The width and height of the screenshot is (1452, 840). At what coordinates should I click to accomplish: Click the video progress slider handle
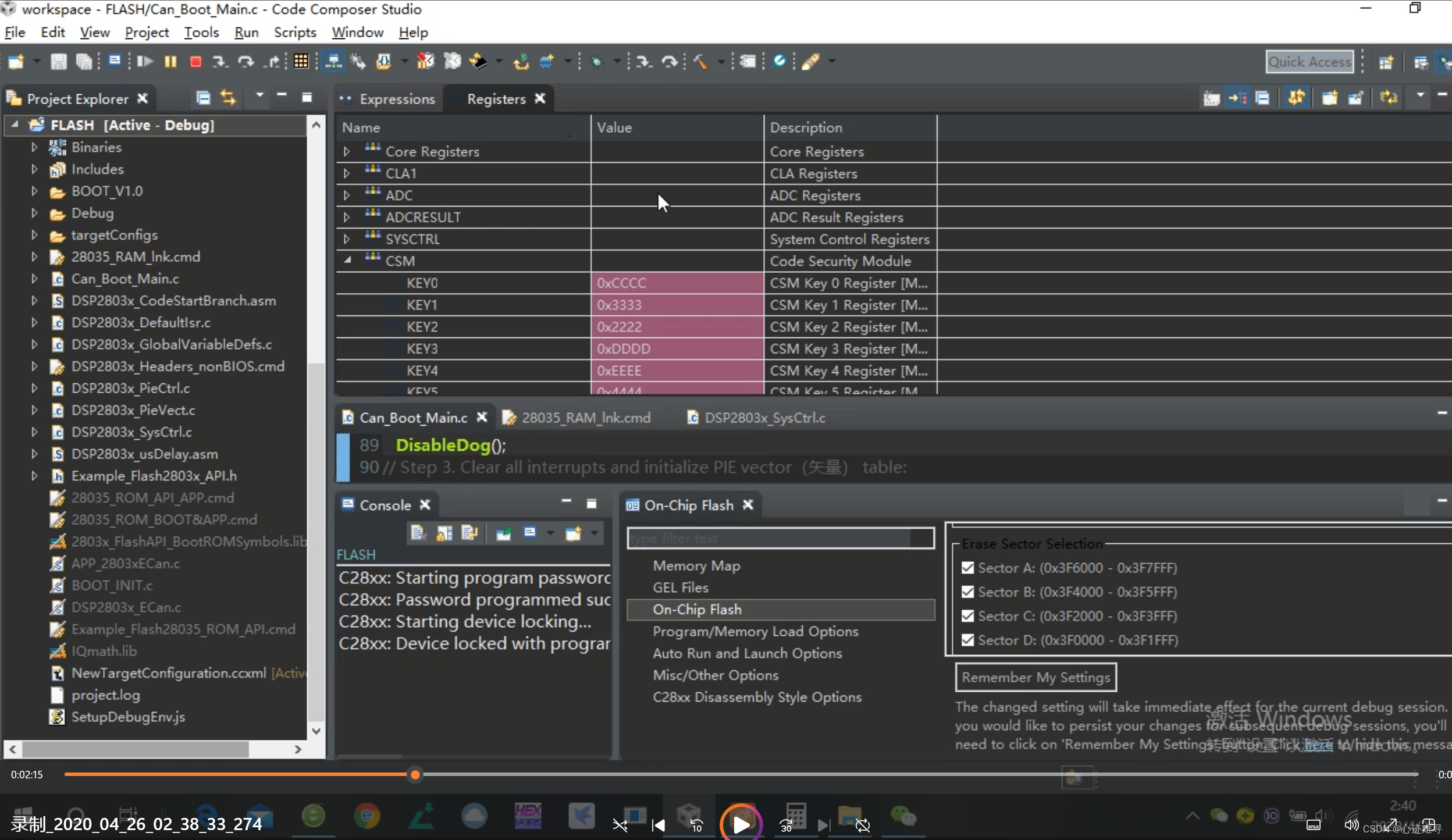coord(415,774)
